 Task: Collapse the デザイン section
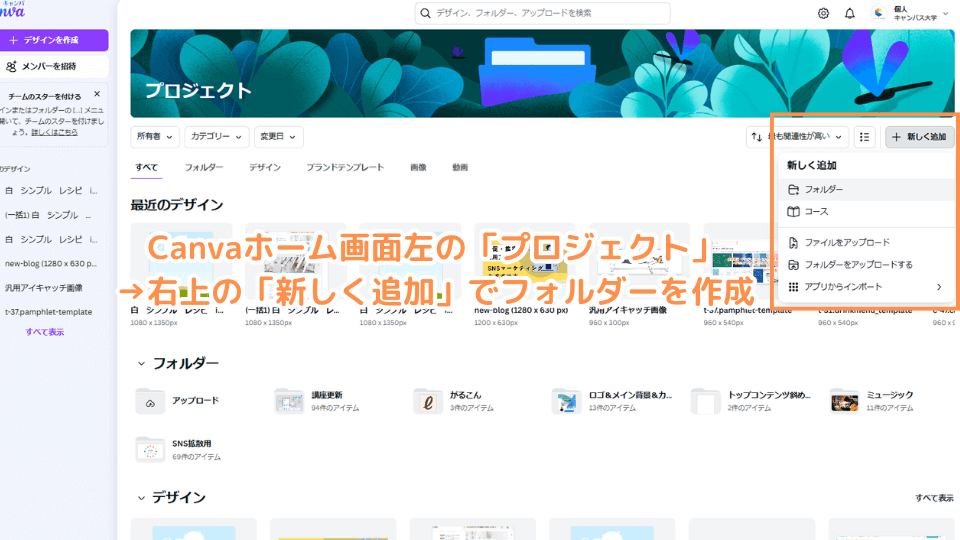139,497
